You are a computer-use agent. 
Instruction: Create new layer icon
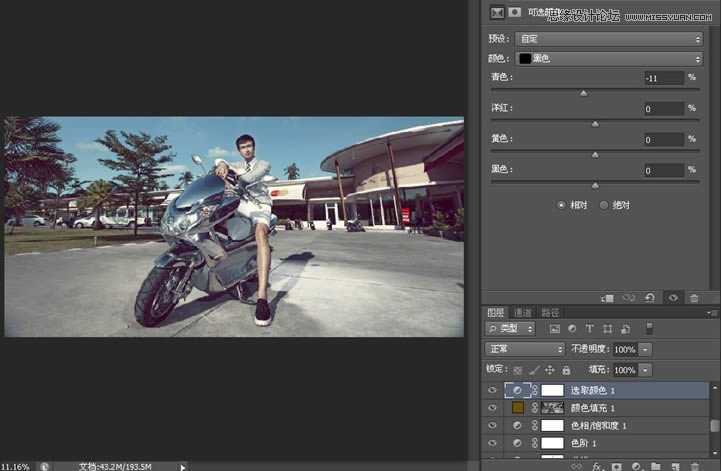click(675, 466)
